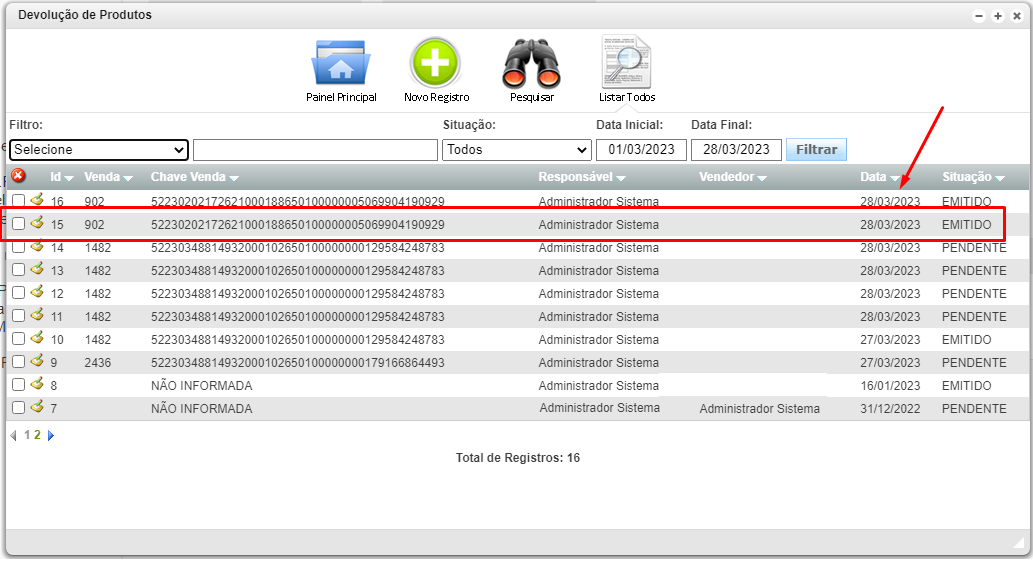Click the green Novo Registro plus icon
This screenshot has width=1033, height=561.
(435, 63)
